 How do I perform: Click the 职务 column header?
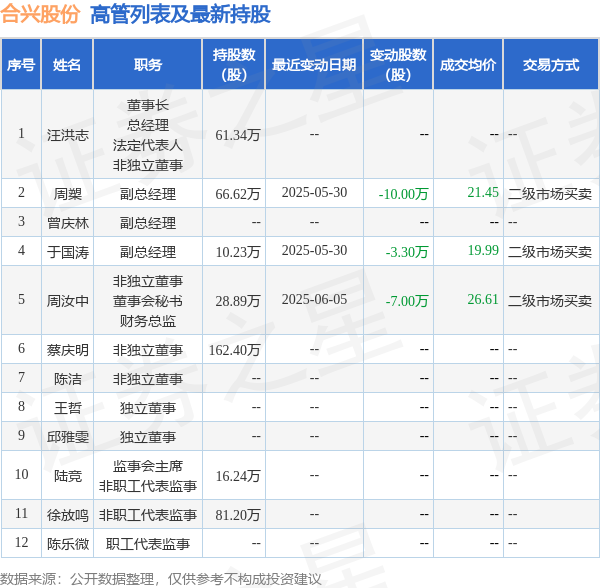point(148,65)
